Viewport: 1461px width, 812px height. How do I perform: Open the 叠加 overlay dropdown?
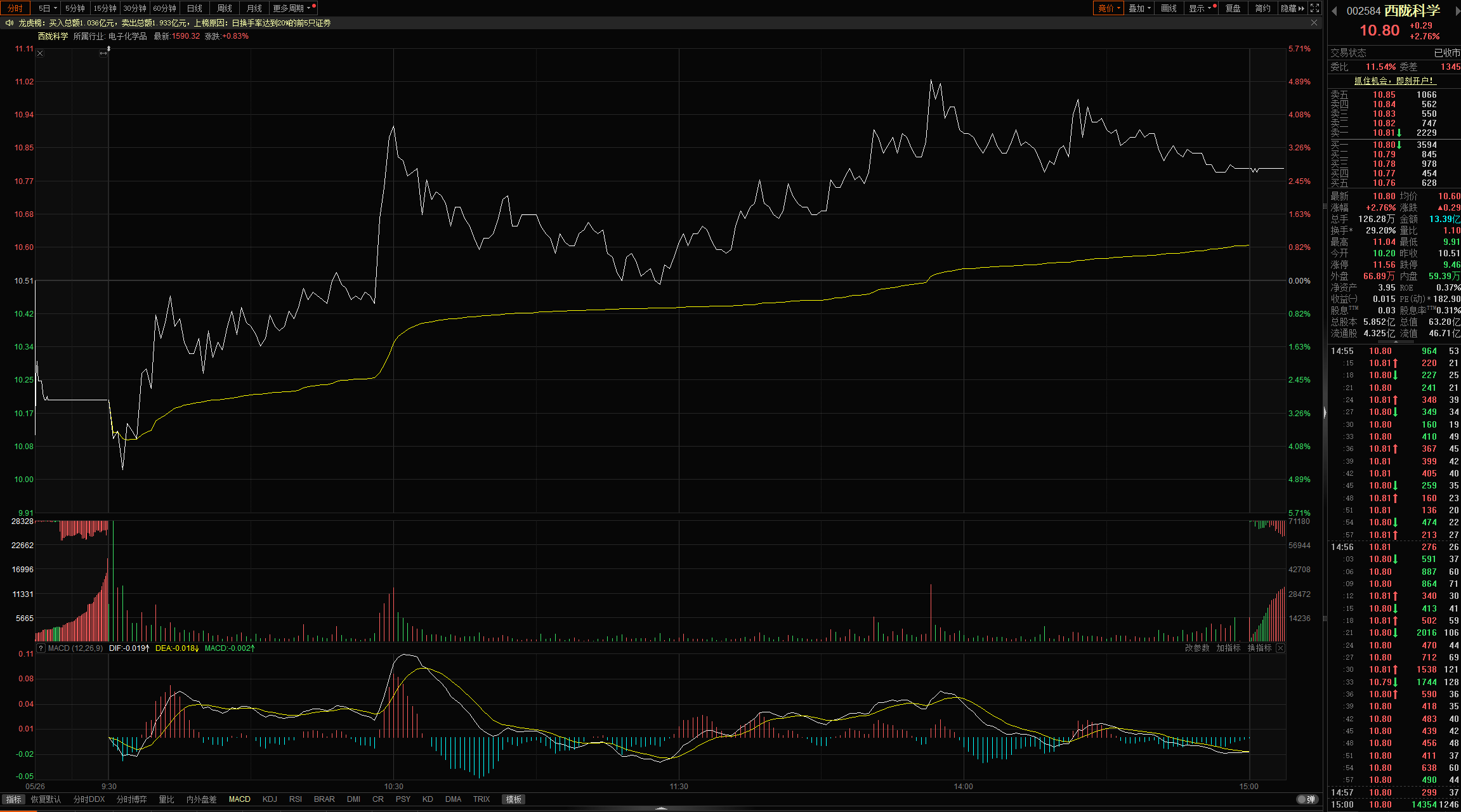tap(1139, 8)
